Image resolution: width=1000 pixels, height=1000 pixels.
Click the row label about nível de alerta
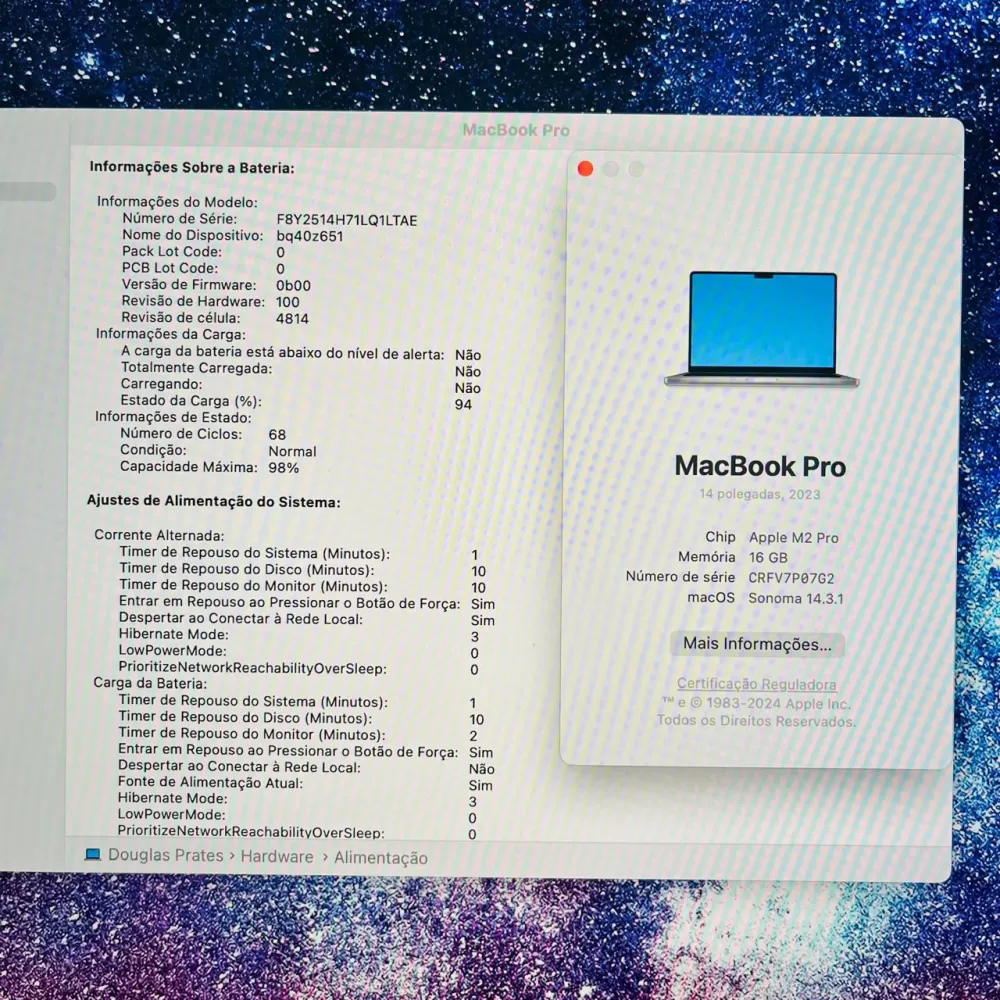pyautogui.click(x=283, y=353)
